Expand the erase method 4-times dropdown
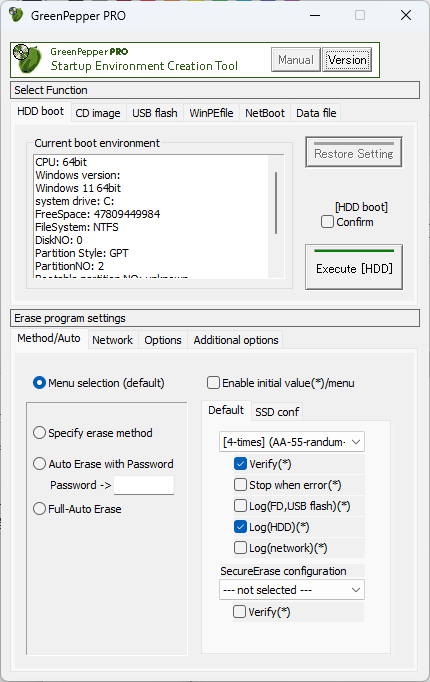The image size is (430, 682). (x=292, y=442)
